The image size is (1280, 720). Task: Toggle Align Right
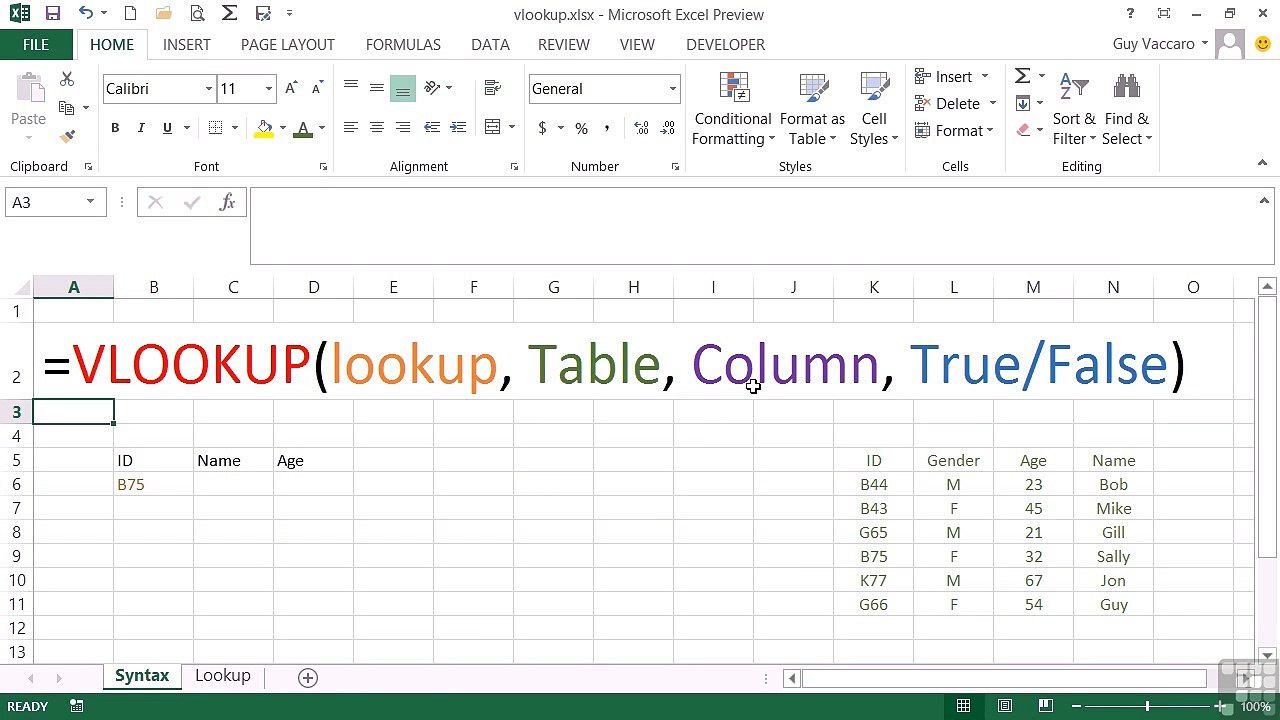[x=403, y=127]
